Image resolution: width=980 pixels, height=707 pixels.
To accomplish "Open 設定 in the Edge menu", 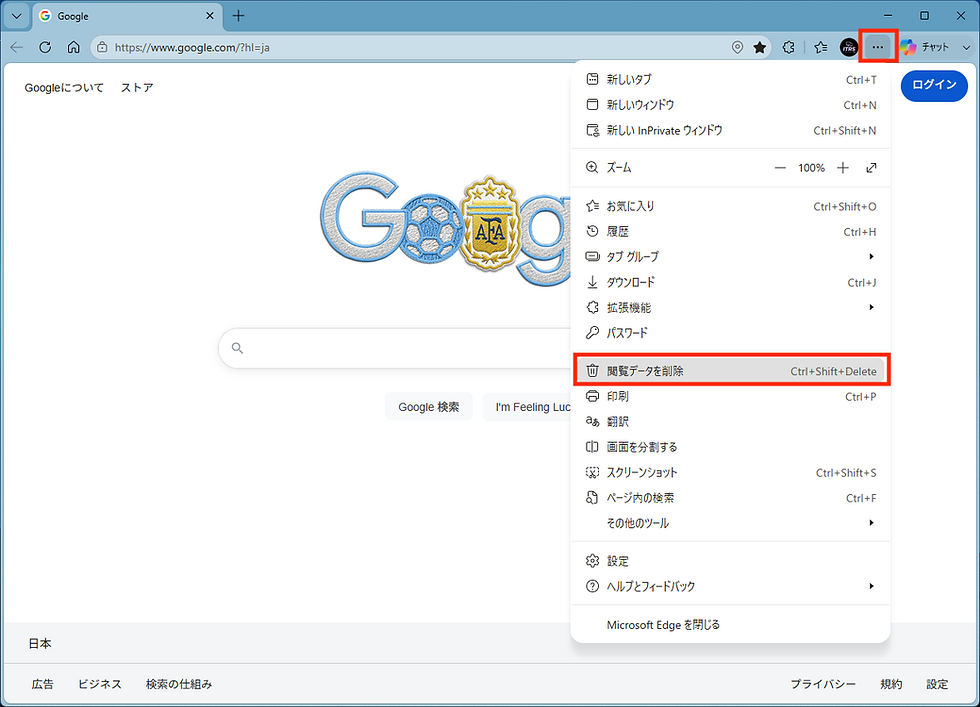I will [730, 561].
